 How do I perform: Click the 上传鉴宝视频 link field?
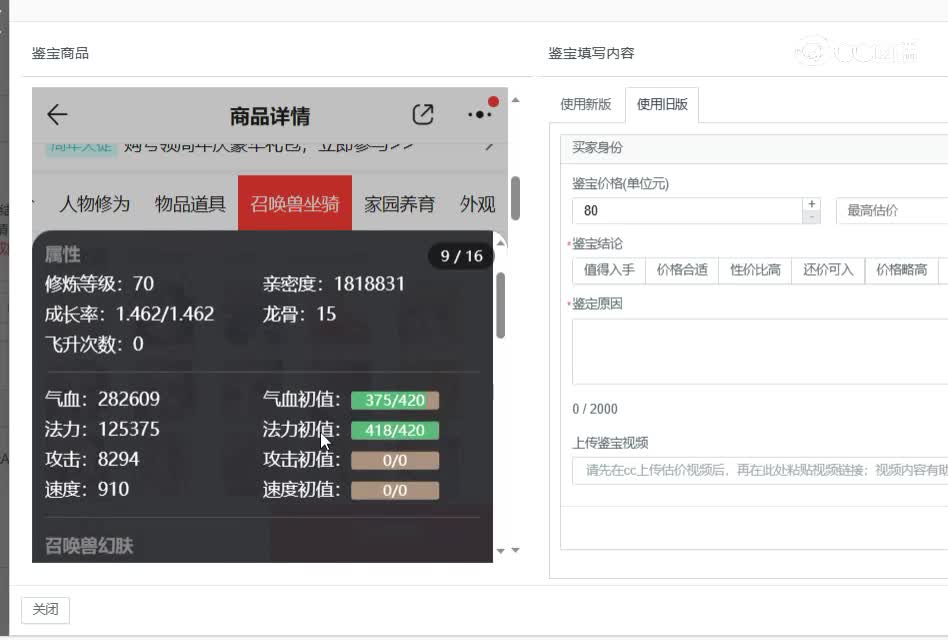point(760,471)
